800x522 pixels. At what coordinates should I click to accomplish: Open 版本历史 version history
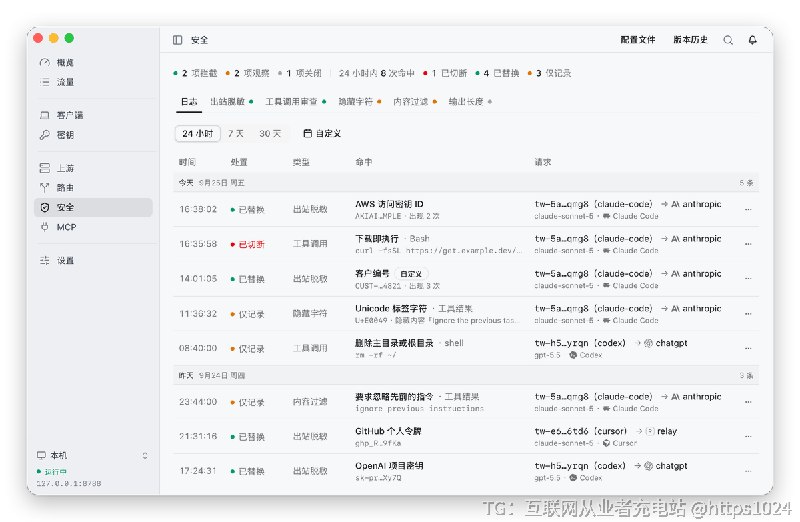click(690, 39)
